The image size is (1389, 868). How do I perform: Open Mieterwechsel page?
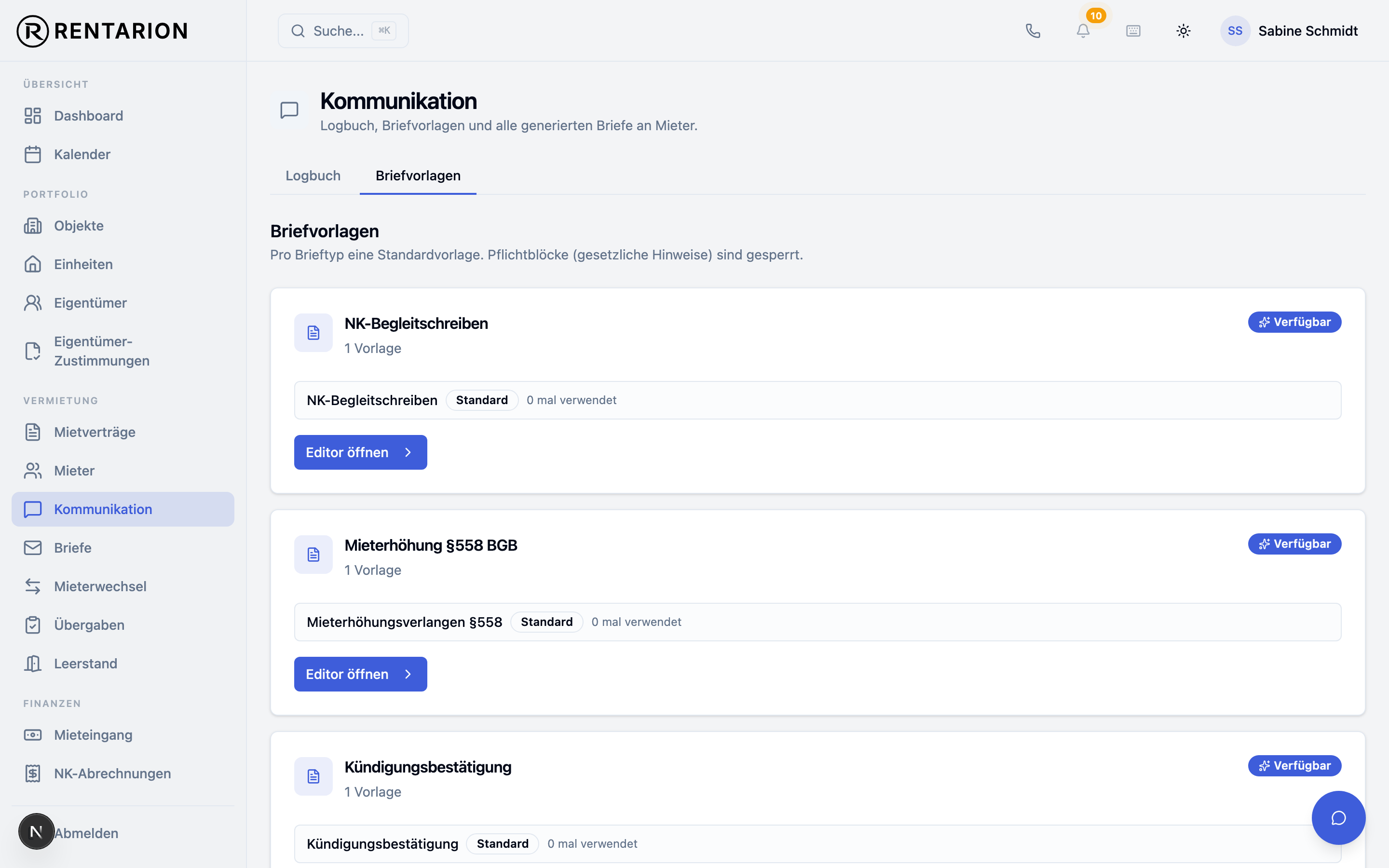point(123,586)
